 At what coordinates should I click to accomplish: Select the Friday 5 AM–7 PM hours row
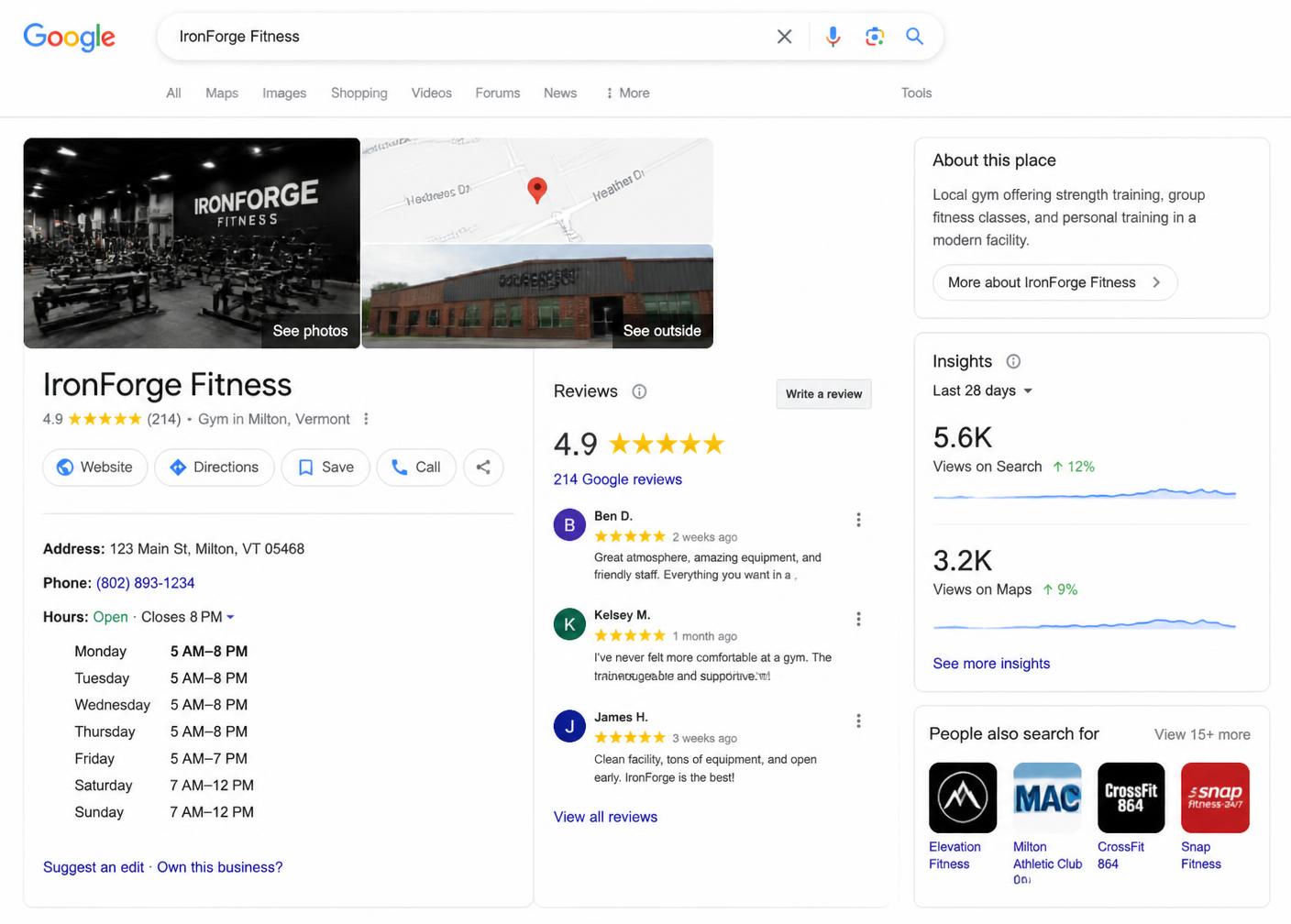161,759
